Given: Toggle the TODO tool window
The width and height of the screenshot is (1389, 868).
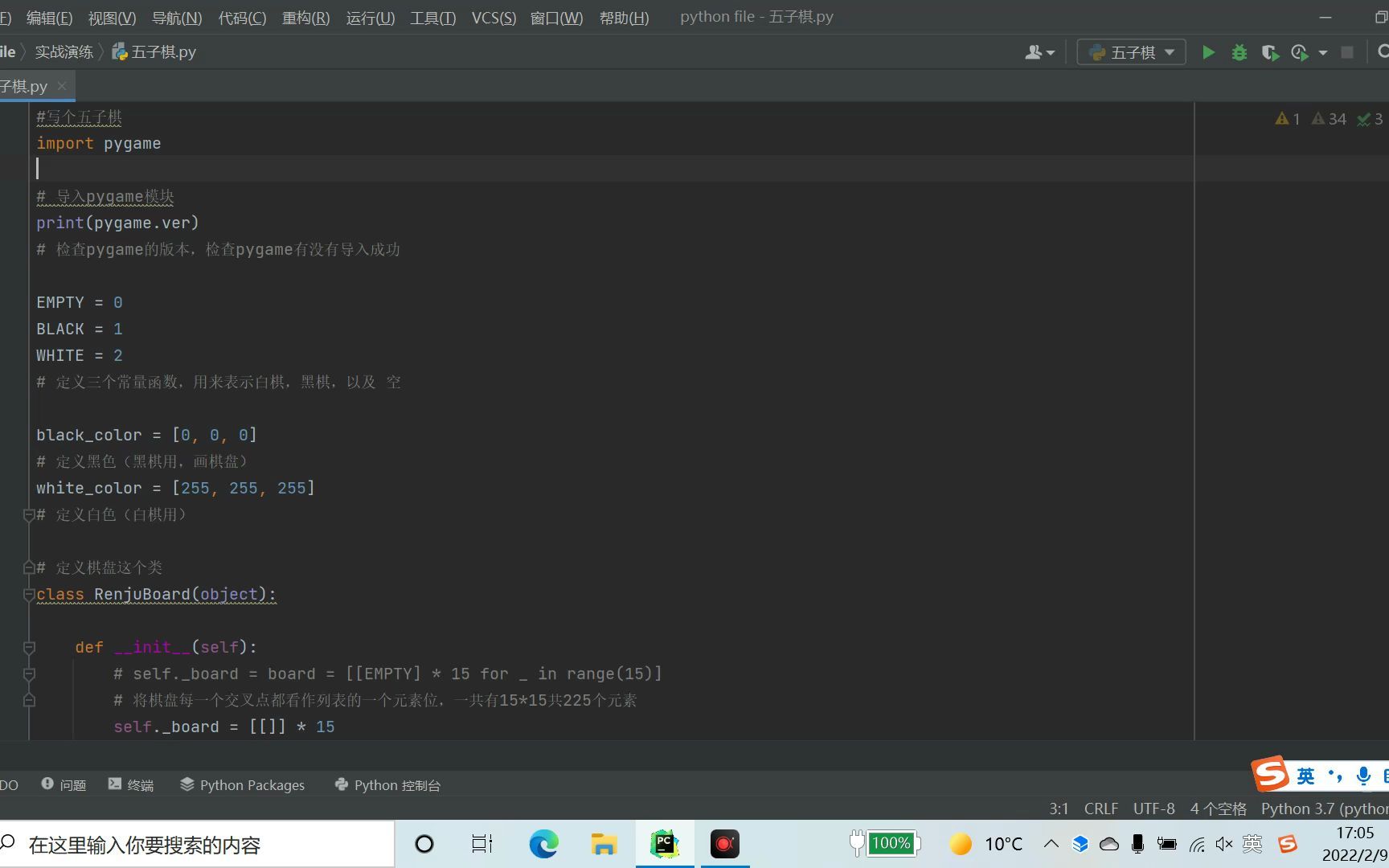Looking at the screenshot, I should pyautogui.click(x=8, y=784).
